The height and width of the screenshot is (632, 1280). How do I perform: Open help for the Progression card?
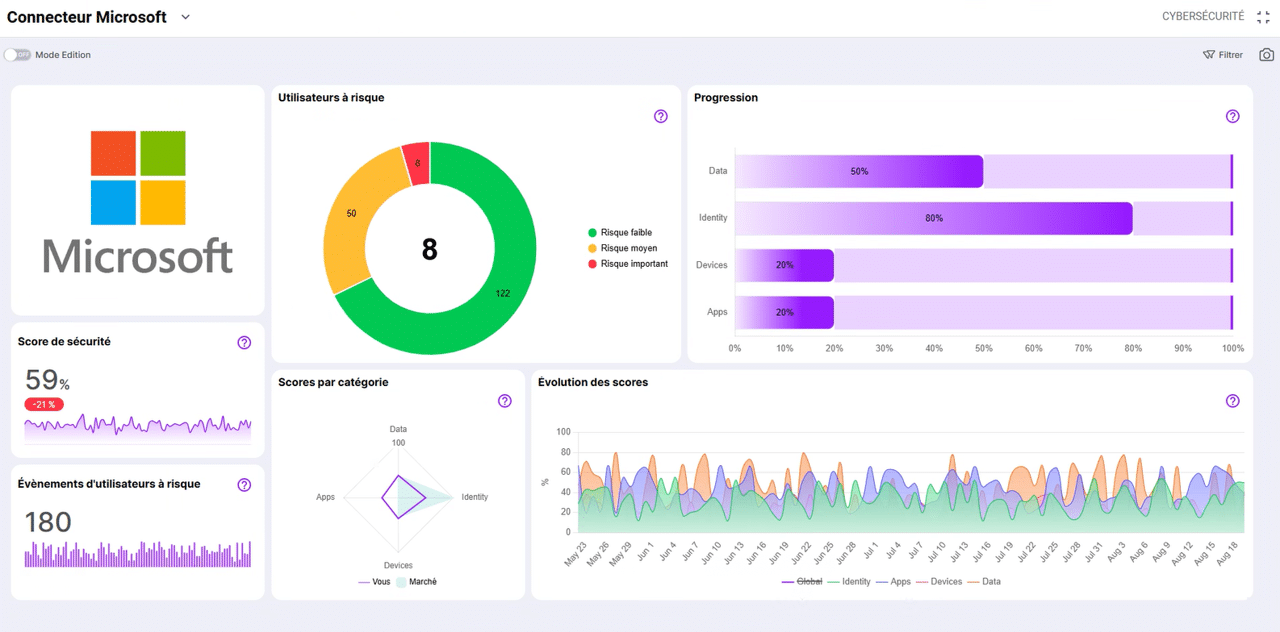1233,116
